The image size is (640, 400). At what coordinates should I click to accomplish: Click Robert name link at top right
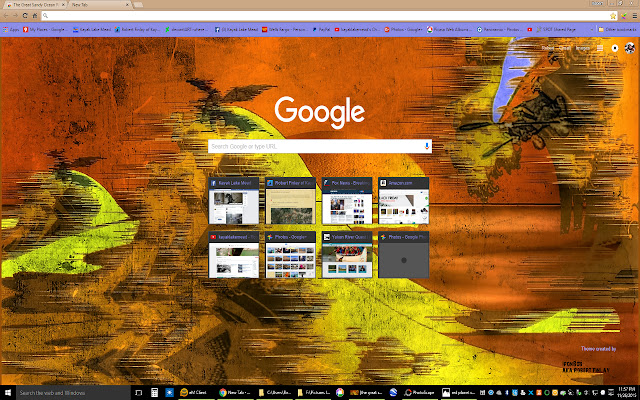pos(547,48)
